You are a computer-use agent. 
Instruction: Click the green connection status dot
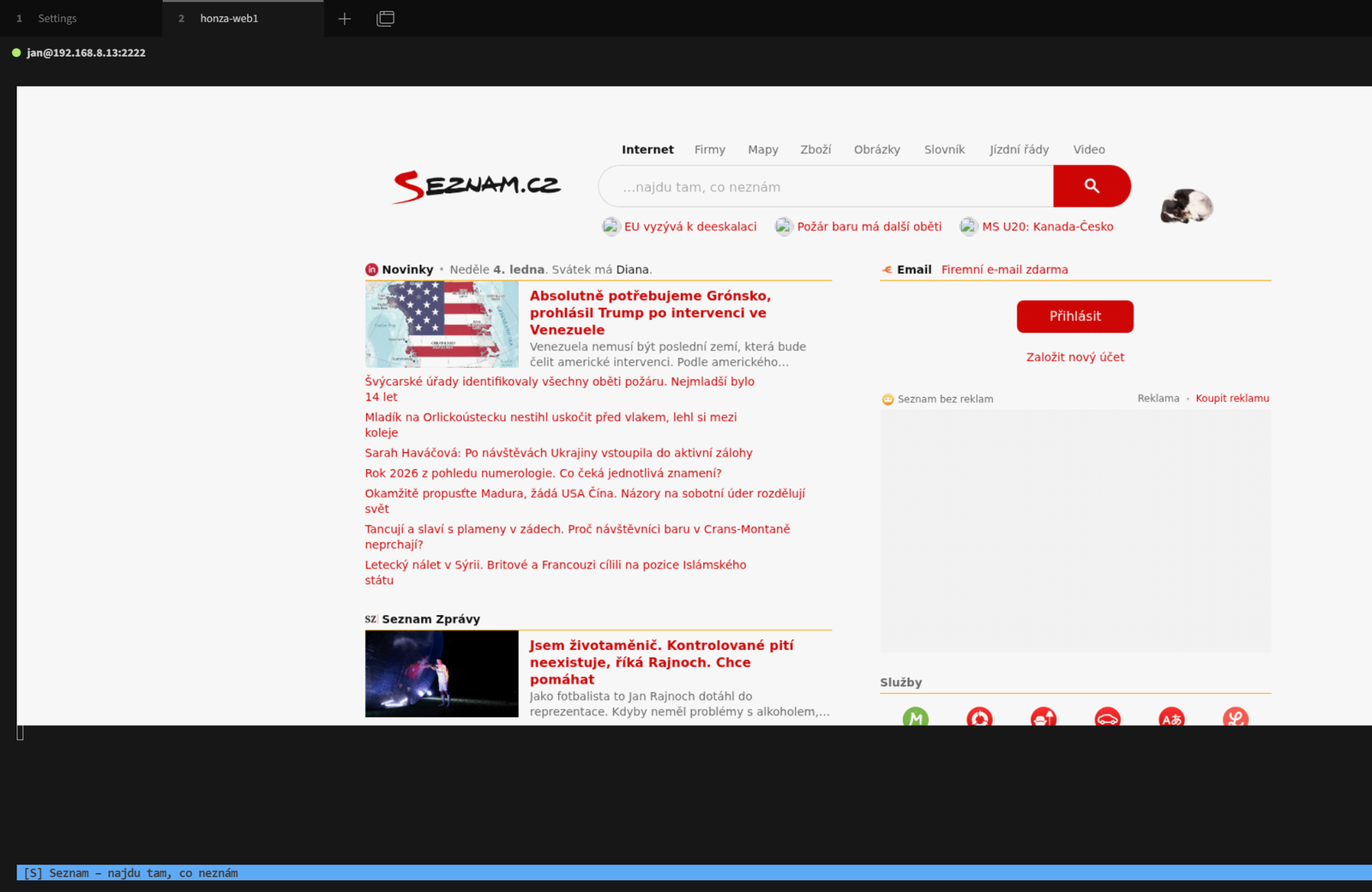click(16, 52)
